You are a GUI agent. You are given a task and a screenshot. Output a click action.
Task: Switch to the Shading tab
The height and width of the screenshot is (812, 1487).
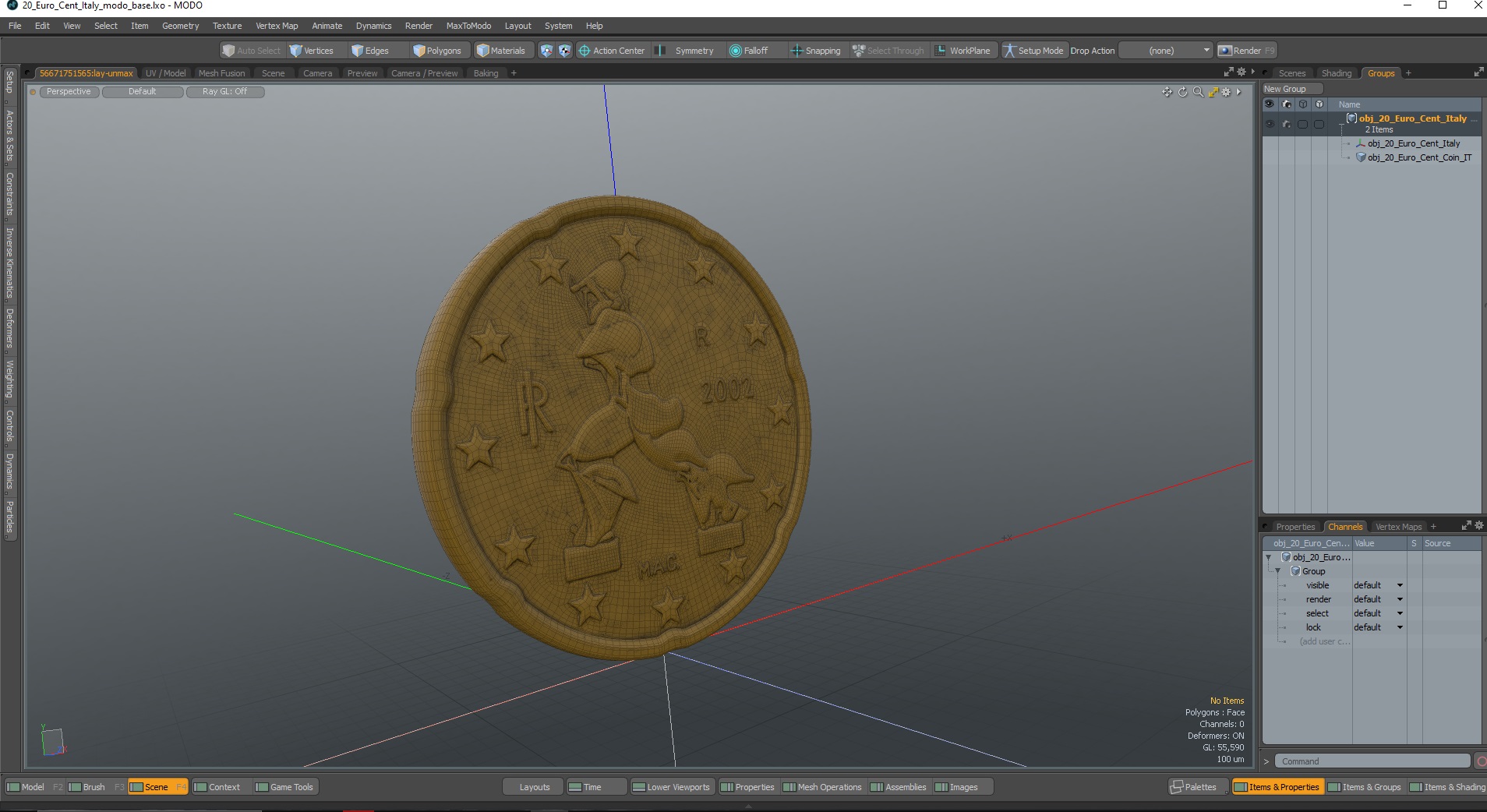(x=1336, y=73)
